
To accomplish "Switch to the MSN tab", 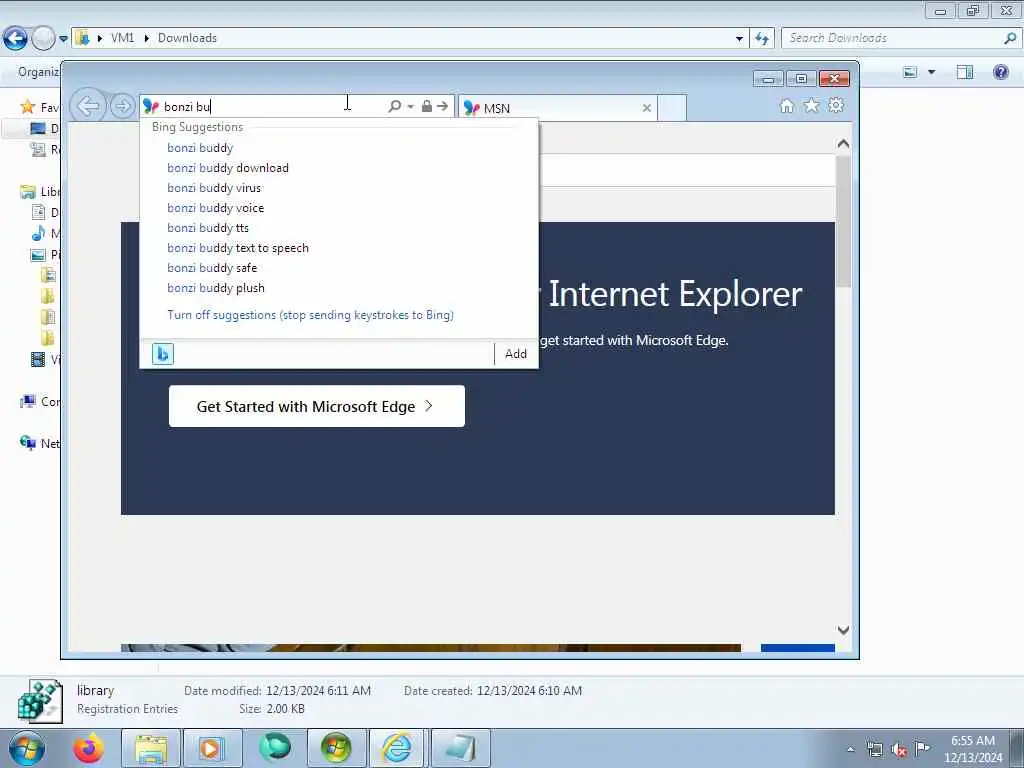I will coord(558,108).
